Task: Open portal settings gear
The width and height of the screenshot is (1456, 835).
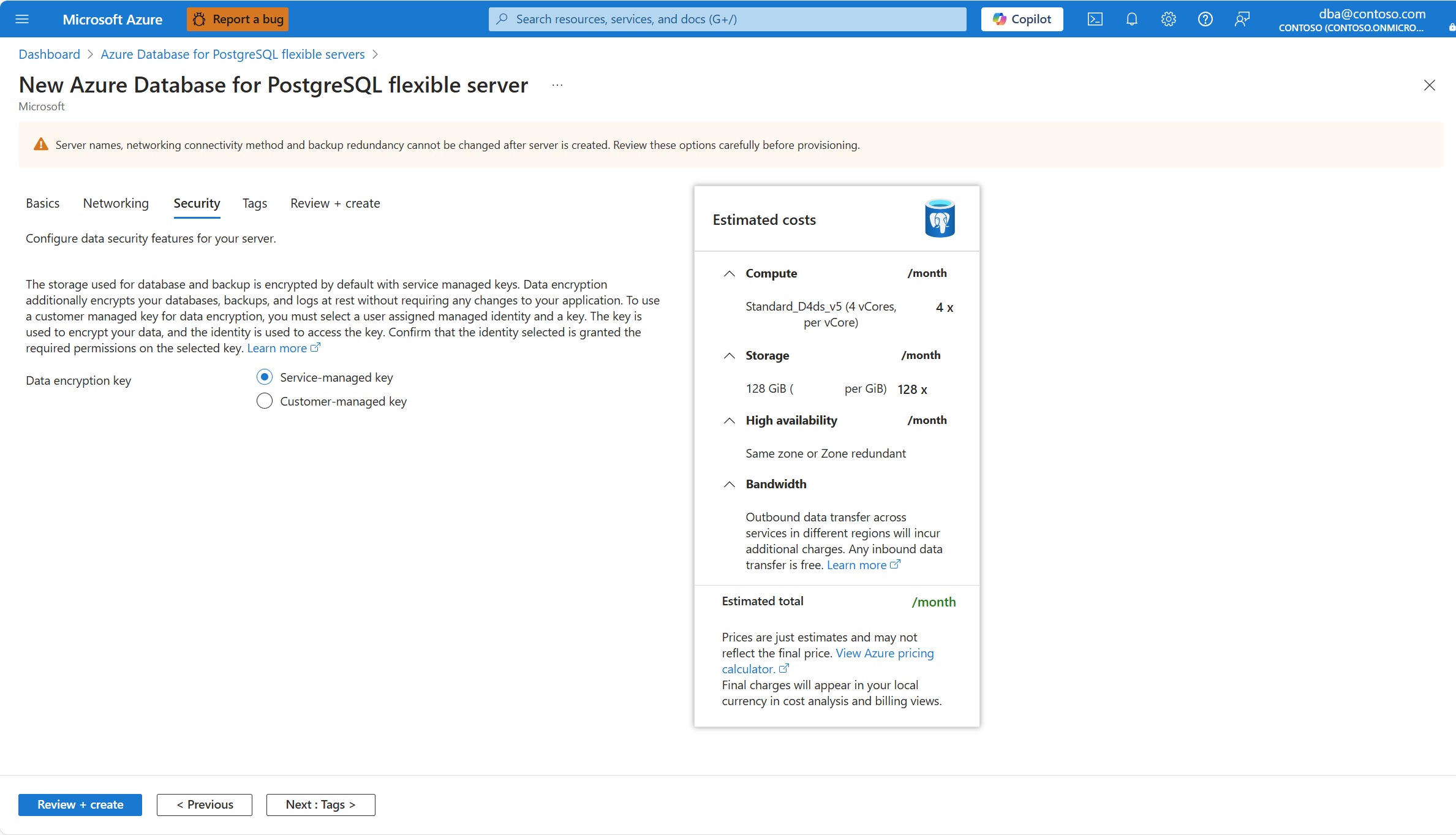Action: point(1168,19)
